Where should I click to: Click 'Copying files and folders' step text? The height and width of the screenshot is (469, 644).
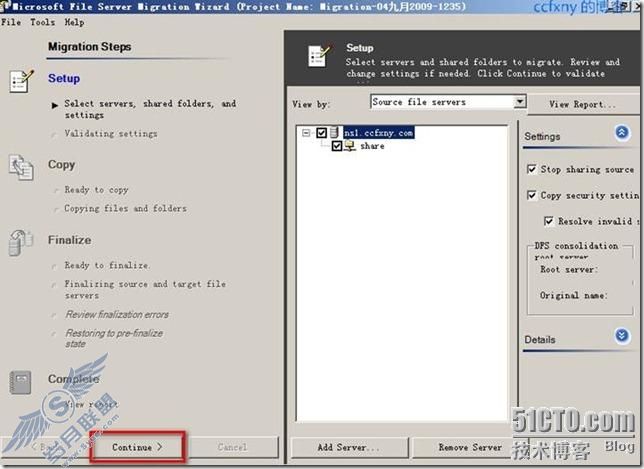(x=125, y=208)
